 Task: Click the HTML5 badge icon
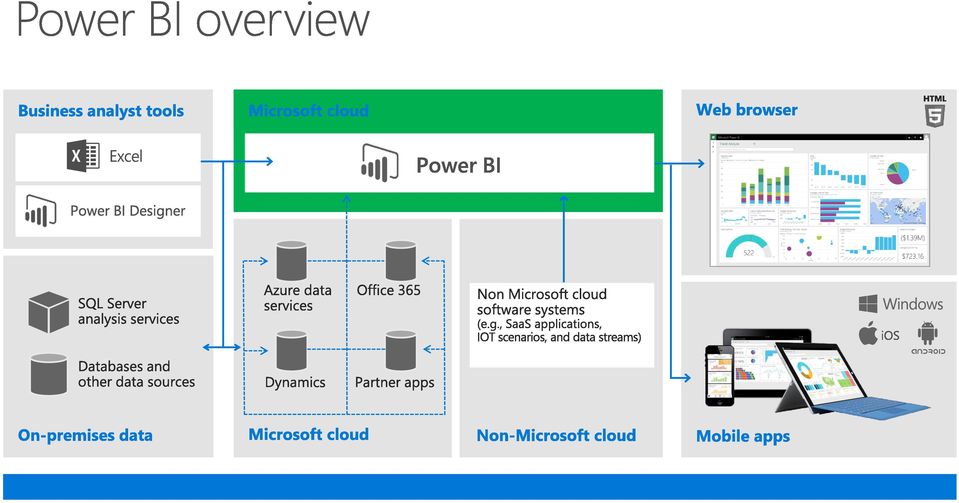935,111
